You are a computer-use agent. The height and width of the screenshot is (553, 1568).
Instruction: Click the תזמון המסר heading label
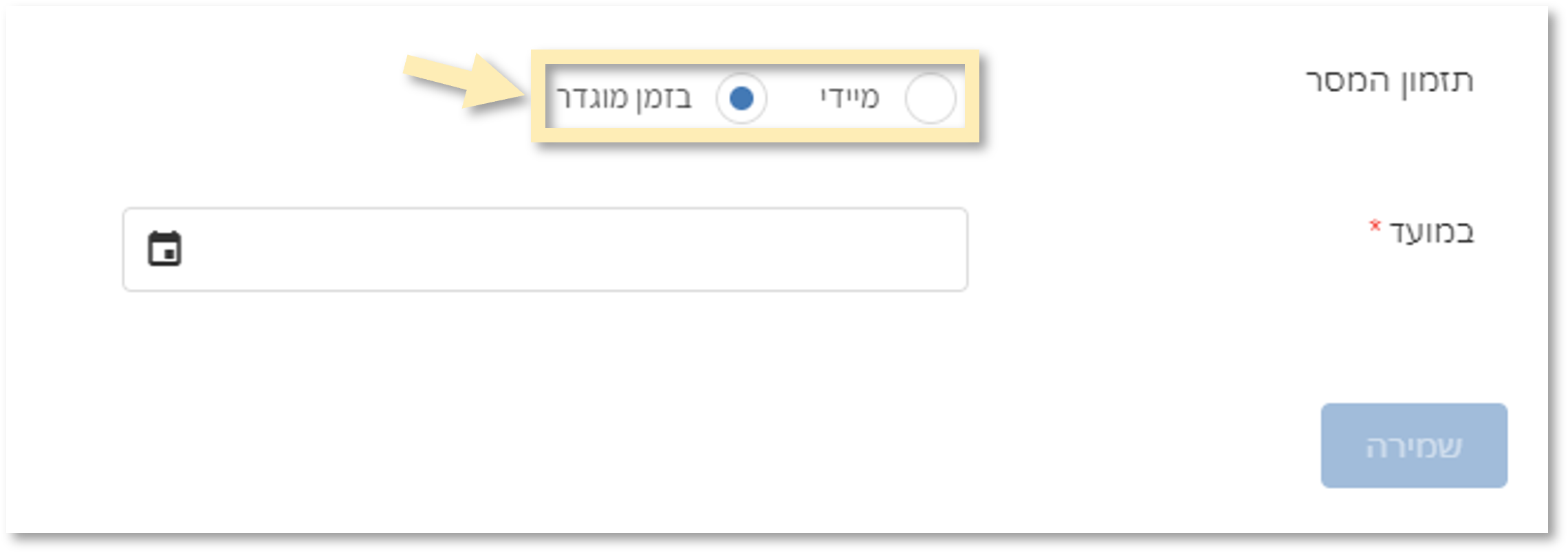click(x=1389, y=81)
